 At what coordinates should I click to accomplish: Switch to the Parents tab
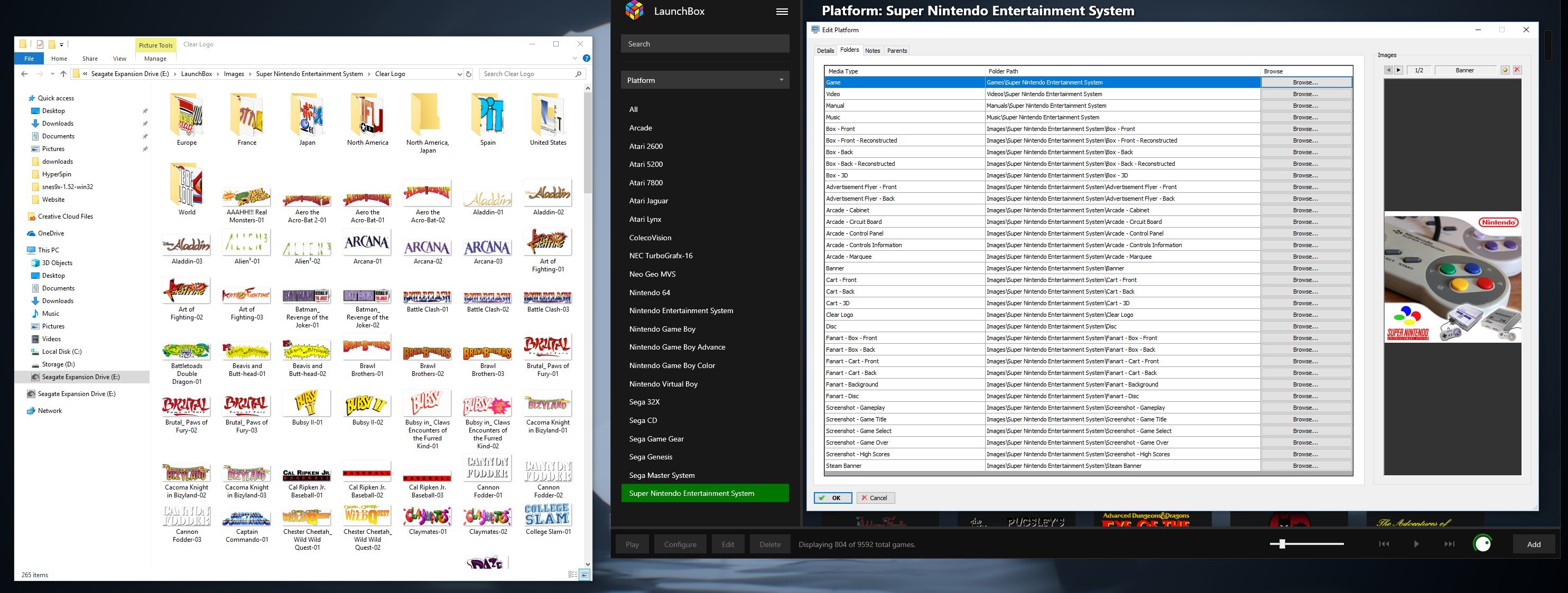pos(897,51)
